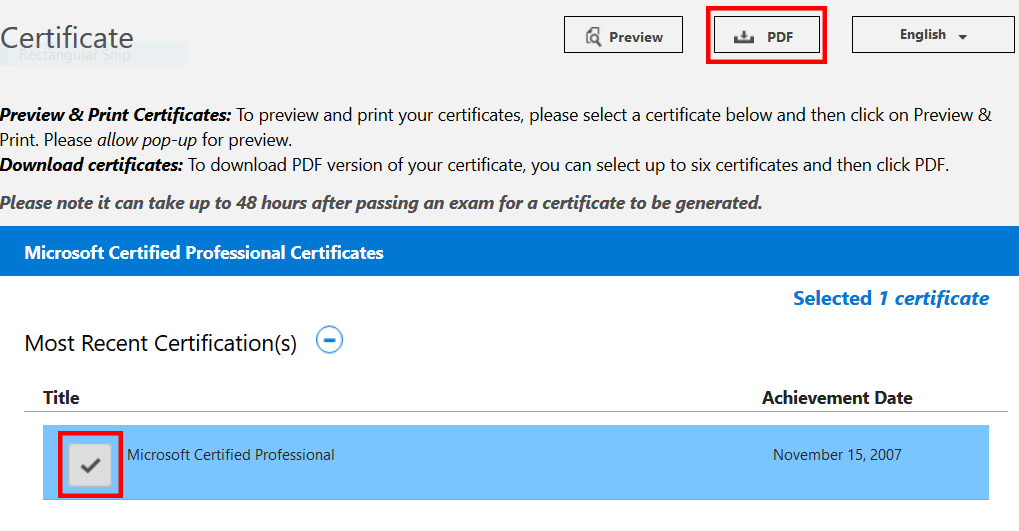Click the Download certificates instruction text

92,165
